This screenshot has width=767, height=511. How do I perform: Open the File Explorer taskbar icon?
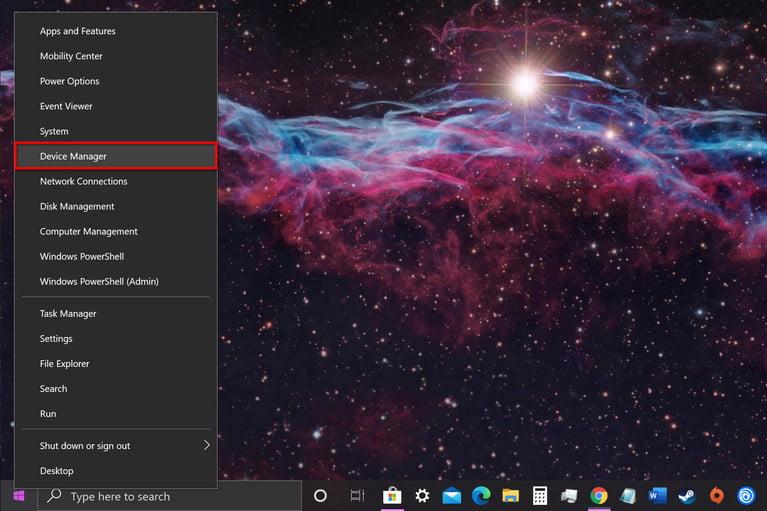[x=511, y=496]
